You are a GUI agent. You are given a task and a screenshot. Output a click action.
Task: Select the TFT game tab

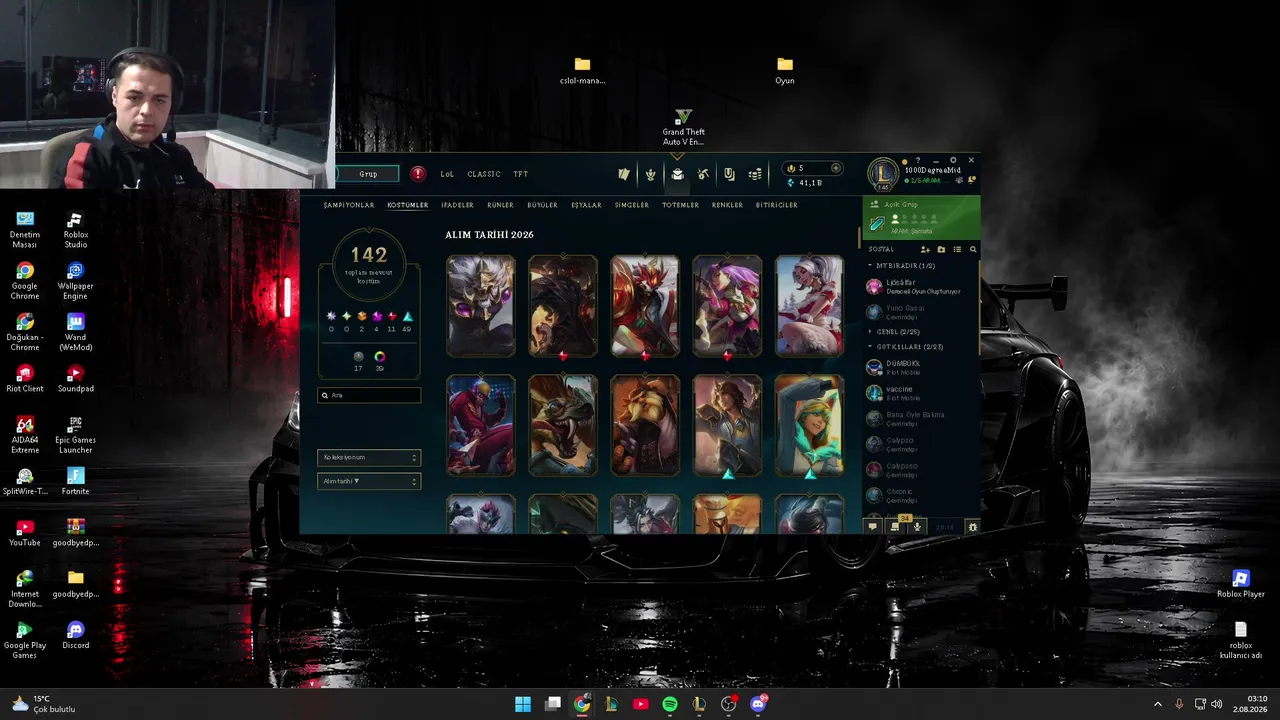click(x=521, y=174)
